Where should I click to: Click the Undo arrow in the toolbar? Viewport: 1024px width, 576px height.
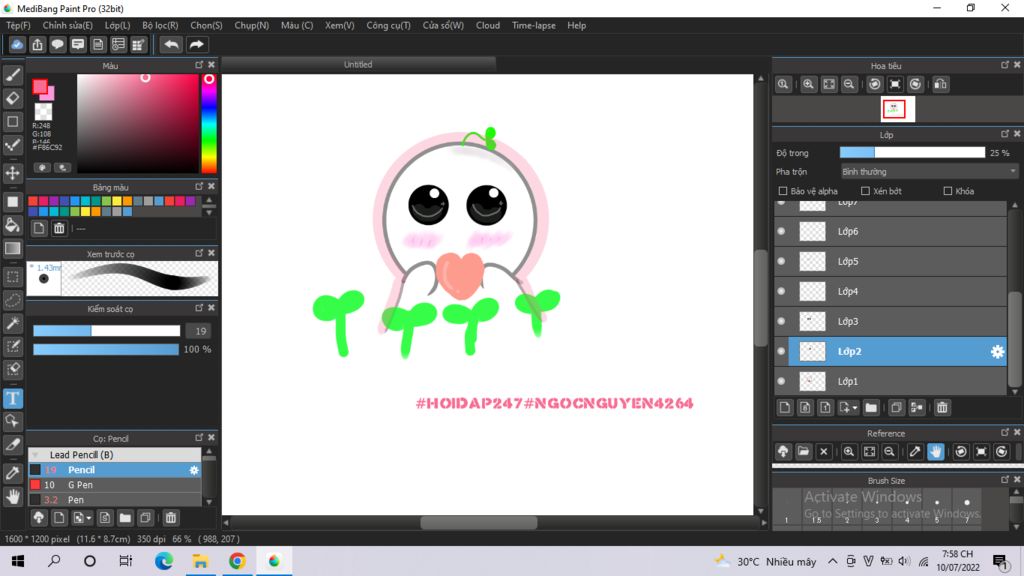171,44
